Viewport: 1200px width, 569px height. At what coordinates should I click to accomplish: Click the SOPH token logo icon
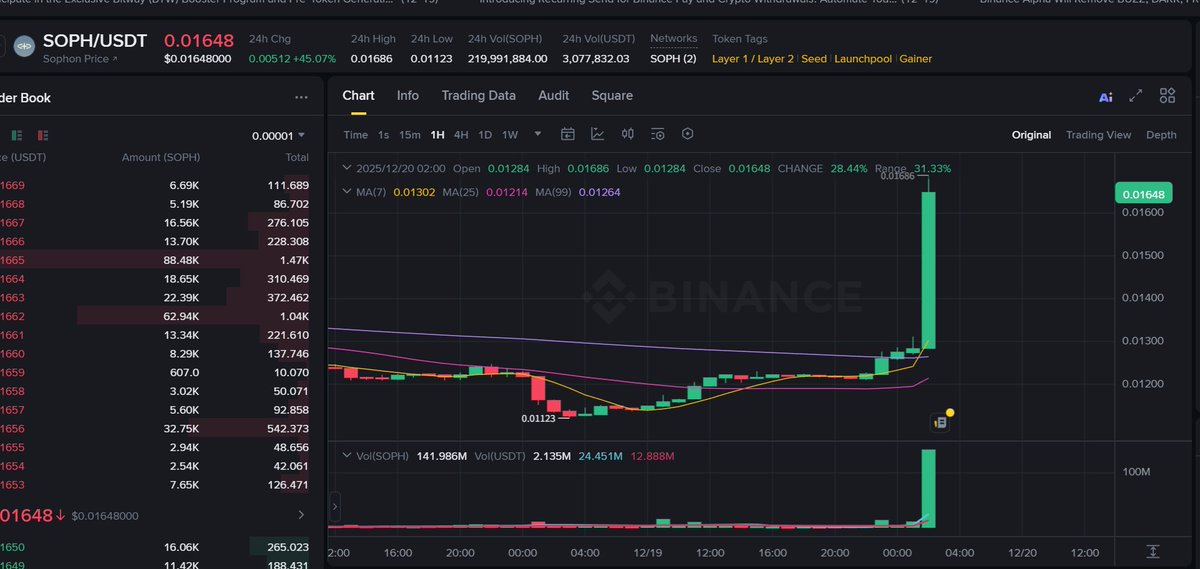tap(24, 45)
